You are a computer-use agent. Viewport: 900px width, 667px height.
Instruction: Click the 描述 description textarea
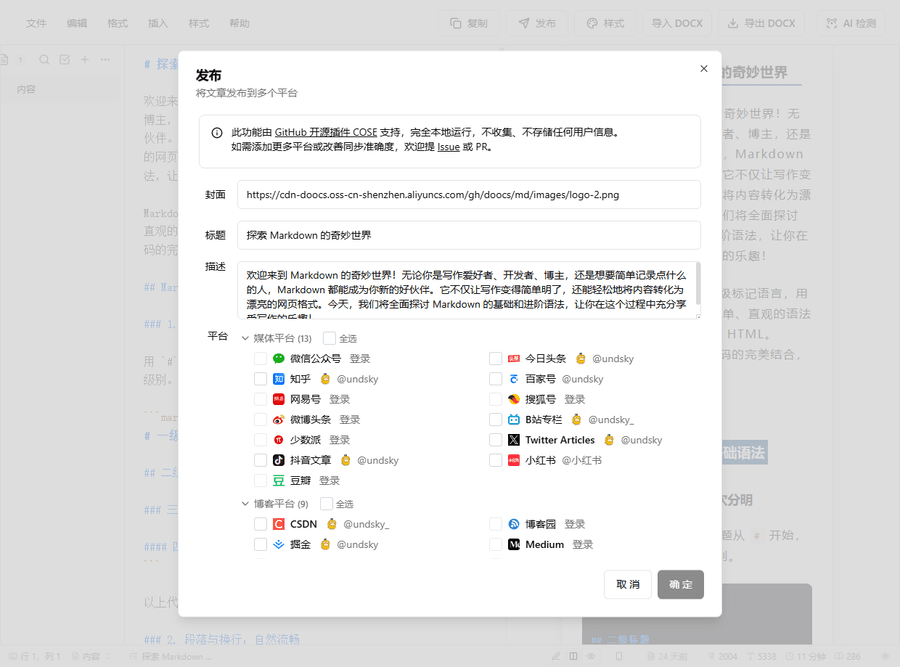click(x=469, y=290)
